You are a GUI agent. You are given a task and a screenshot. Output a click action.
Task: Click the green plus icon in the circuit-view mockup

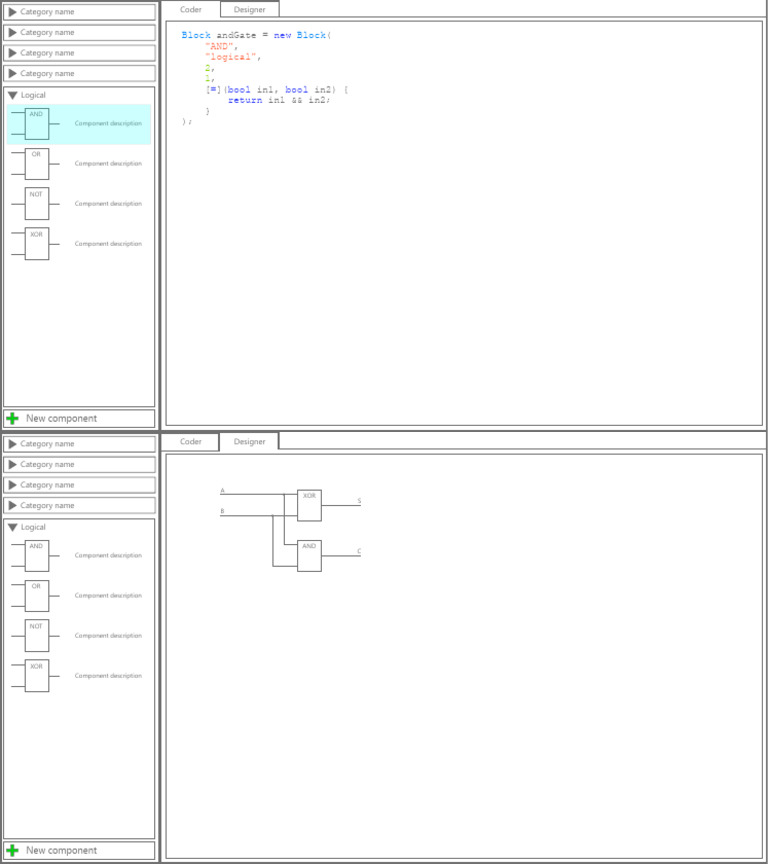12,851
